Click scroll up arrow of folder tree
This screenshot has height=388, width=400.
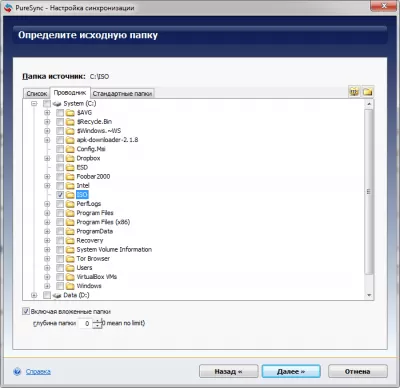point(369,104)
